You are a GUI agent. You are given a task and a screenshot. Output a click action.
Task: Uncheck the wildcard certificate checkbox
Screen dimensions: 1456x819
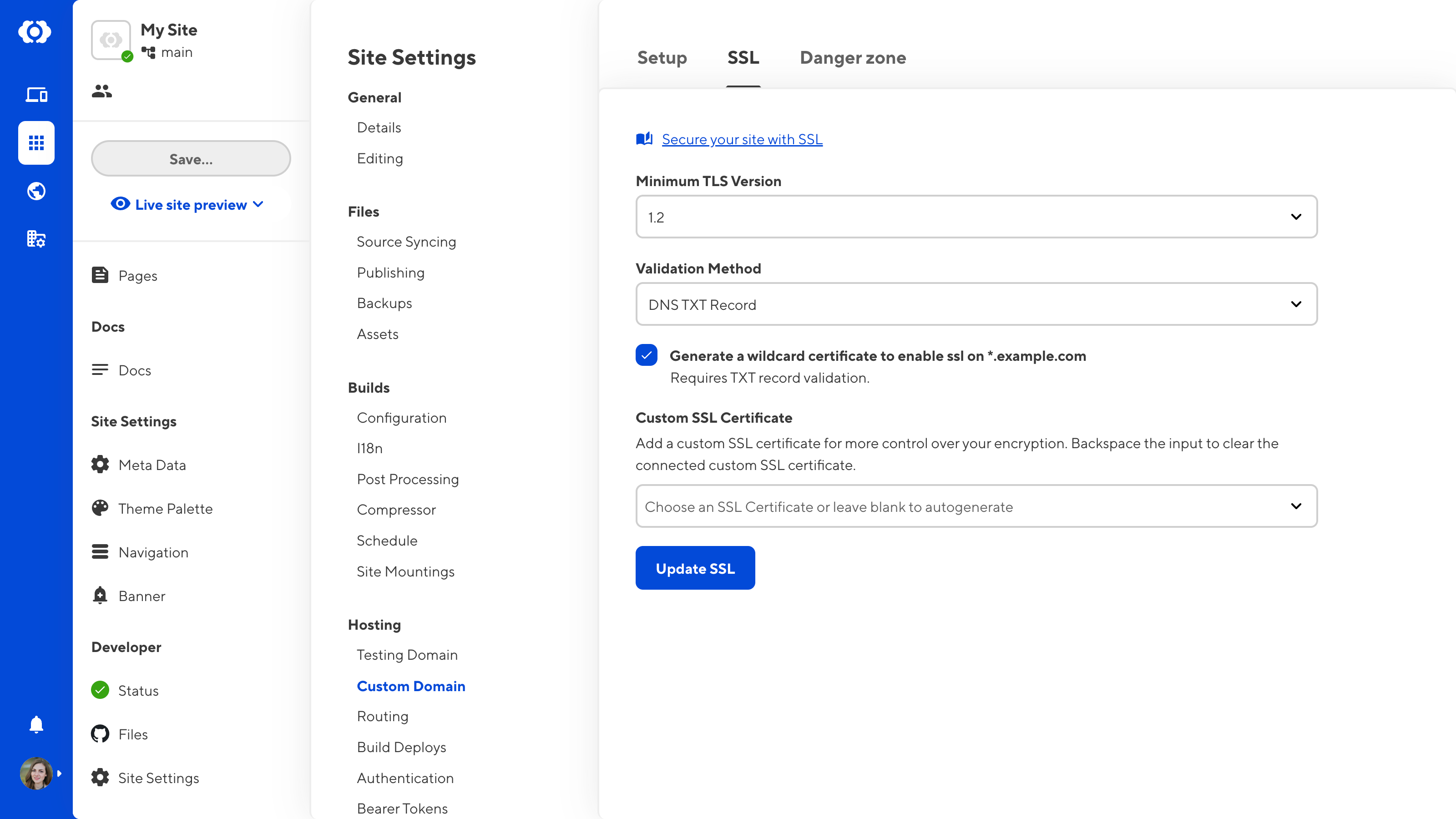pos(647,355)
